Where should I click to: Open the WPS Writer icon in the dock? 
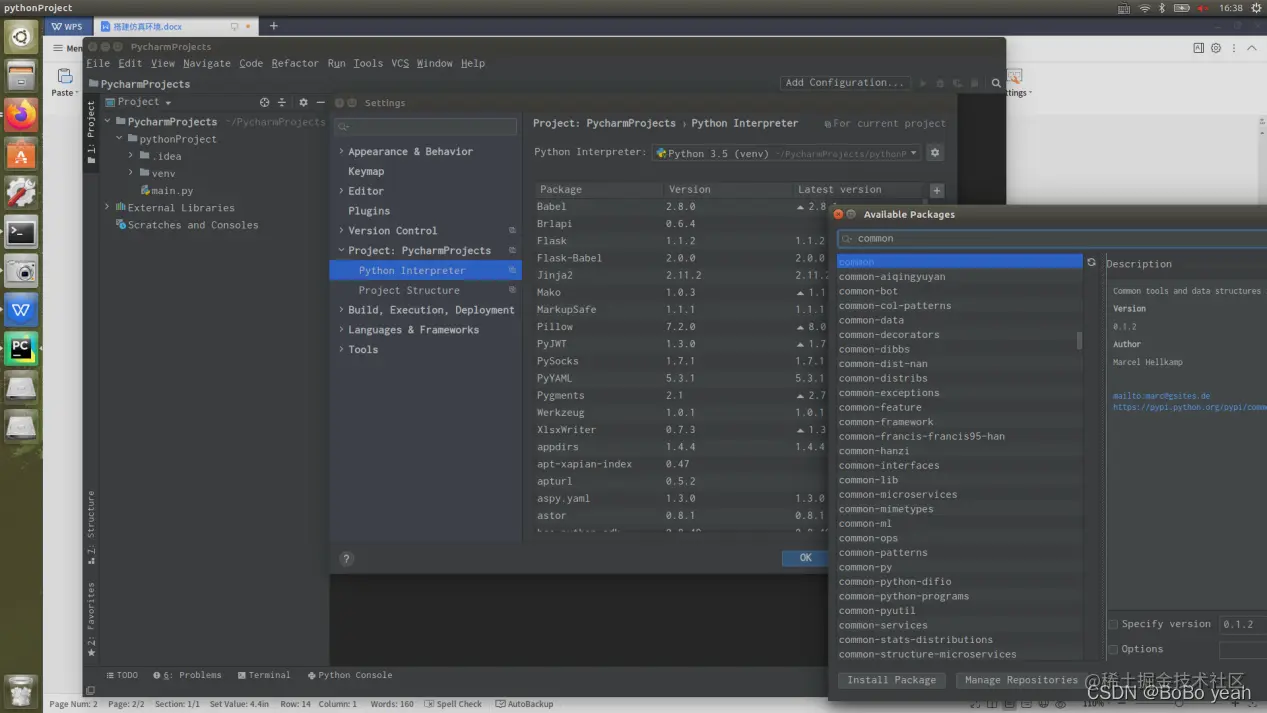point(21,310)
